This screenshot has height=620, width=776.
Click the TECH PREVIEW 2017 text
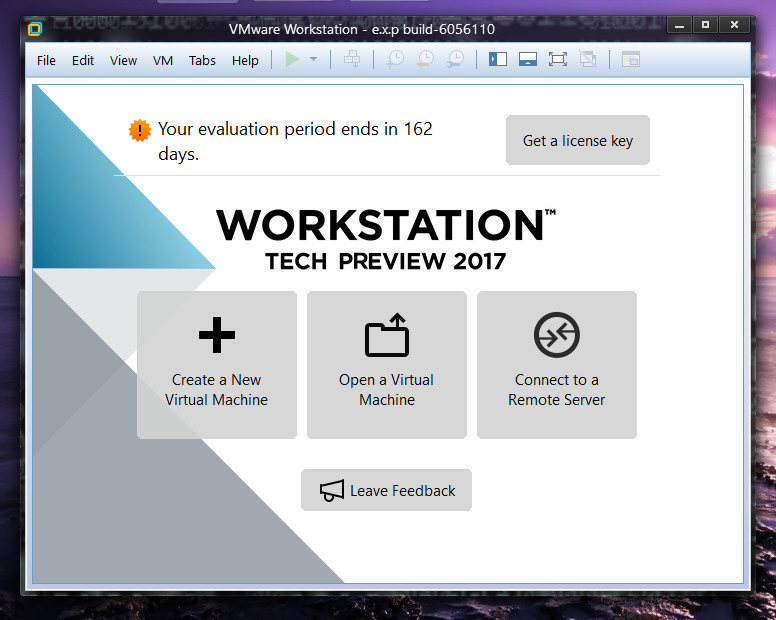point(386,261)
